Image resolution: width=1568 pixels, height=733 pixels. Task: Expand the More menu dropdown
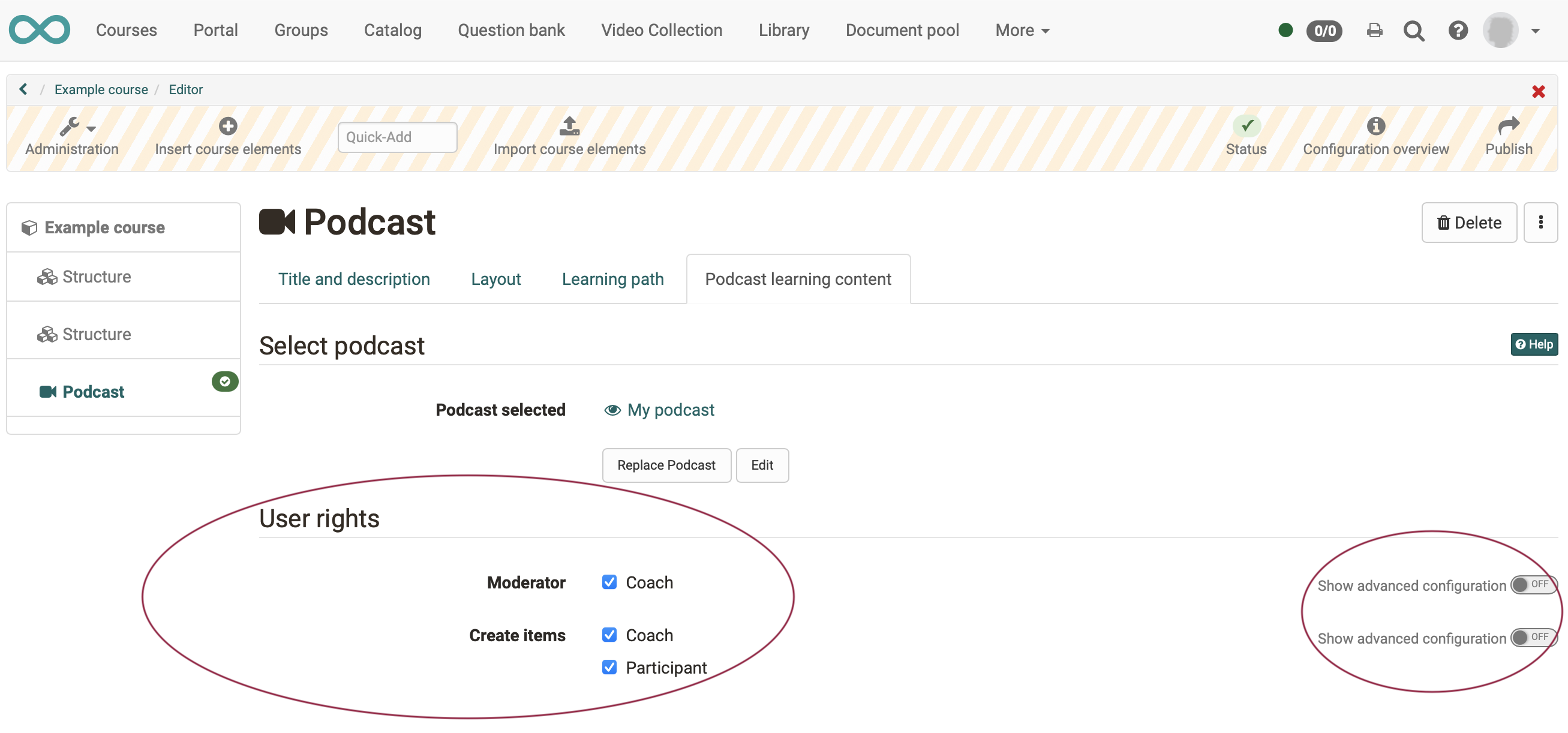[1022, 31]
